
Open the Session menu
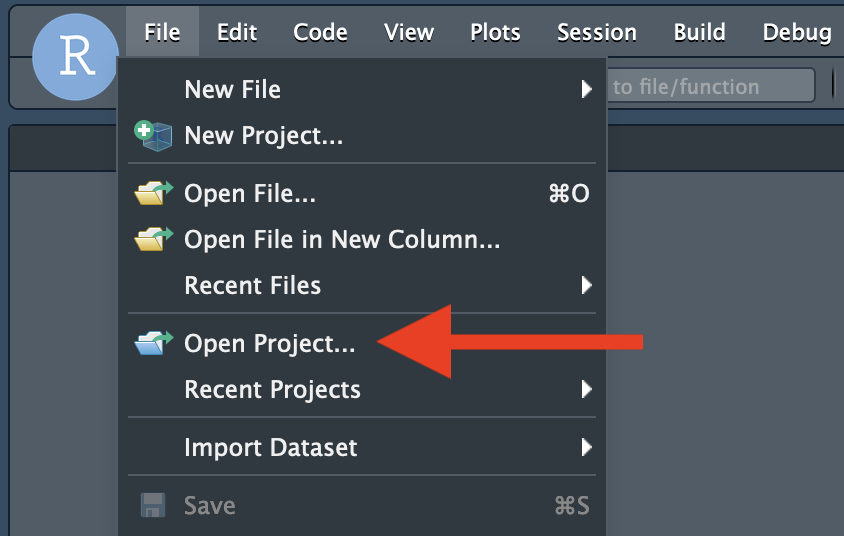597,32
